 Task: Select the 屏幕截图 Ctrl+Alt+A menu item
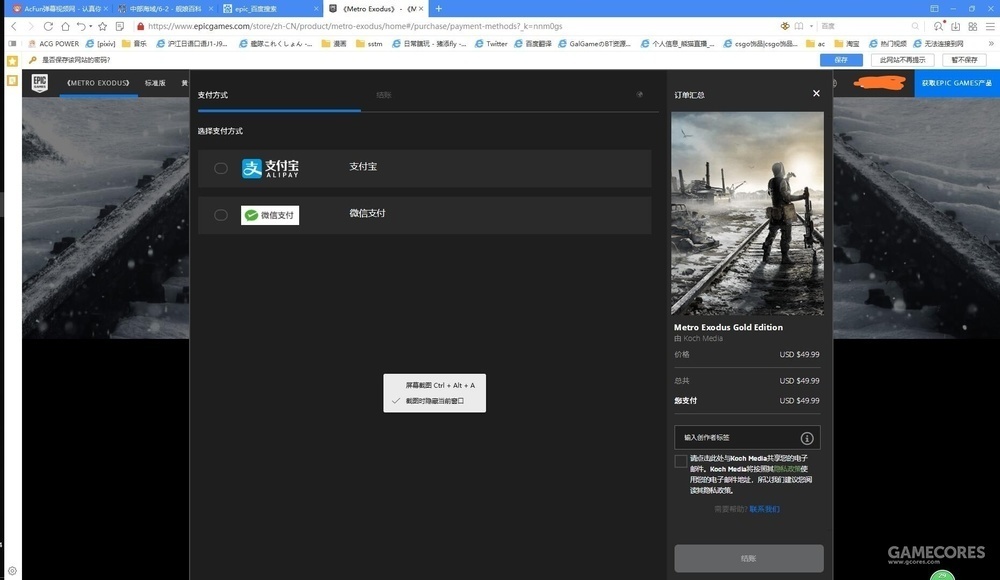(x=440, y=385)
